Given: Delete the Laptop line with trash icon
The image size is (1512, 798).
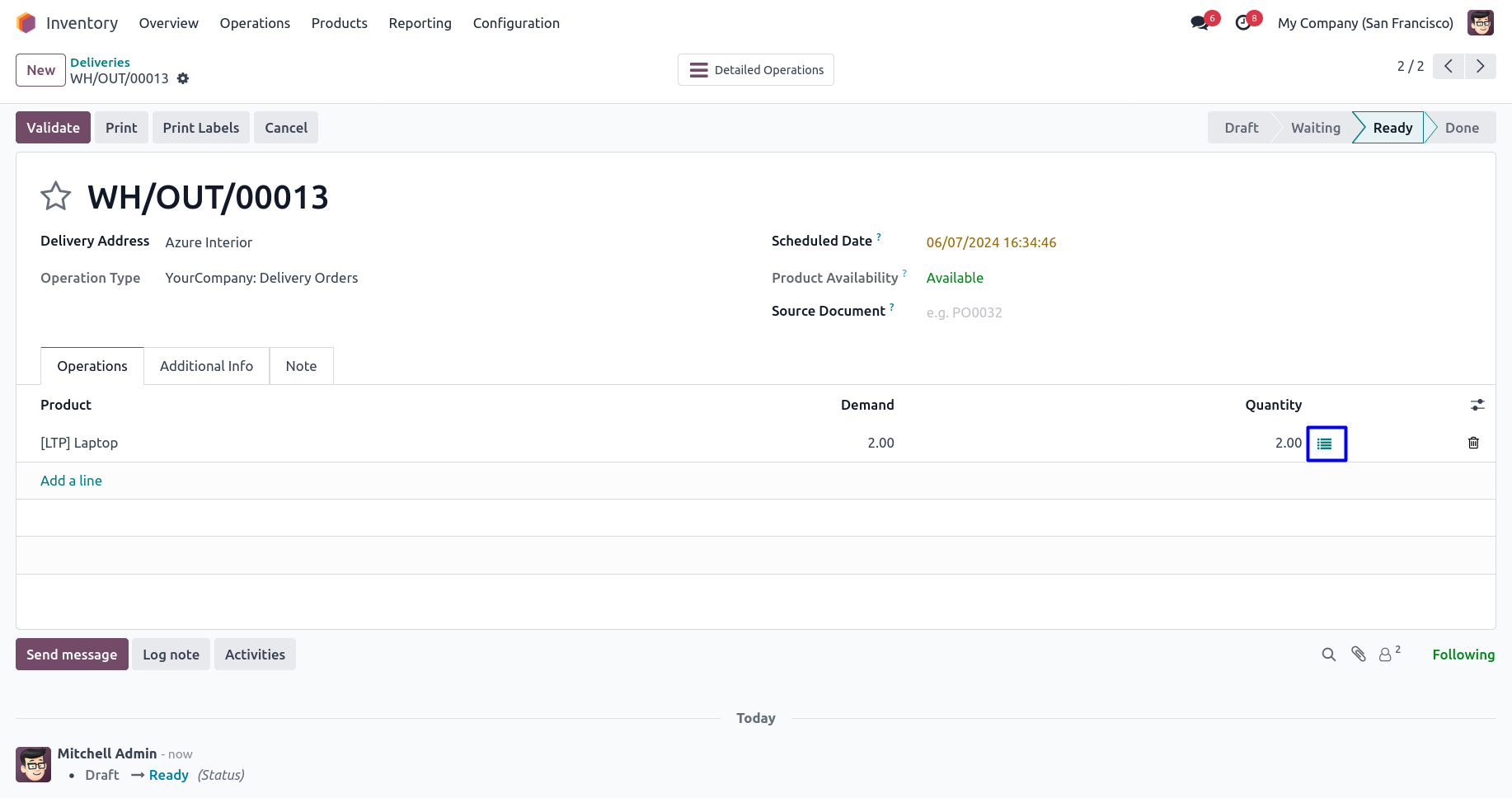Looking at the screenshot, I should [1473, 443].
